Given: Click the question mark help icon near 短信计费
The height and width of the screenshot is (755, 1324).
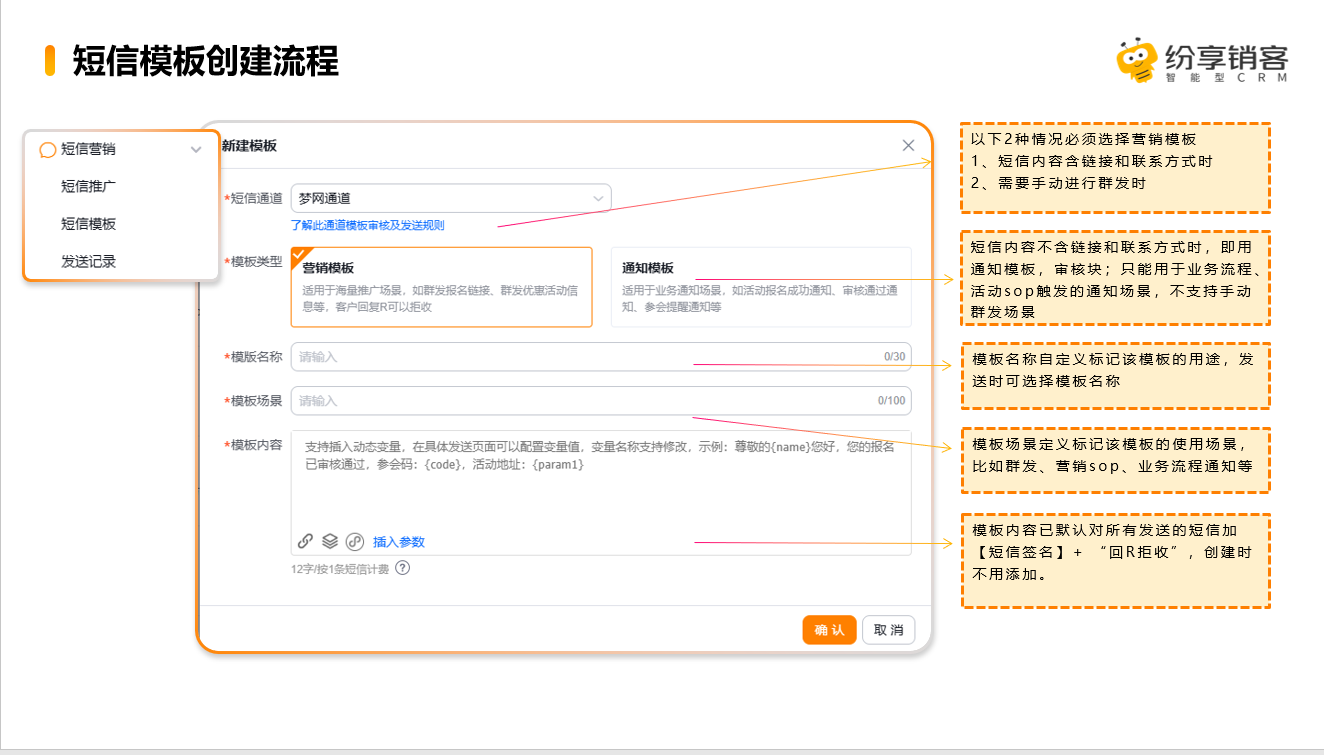Looking at the screenshot, I should pyautogui.click(x=402, y=568).
